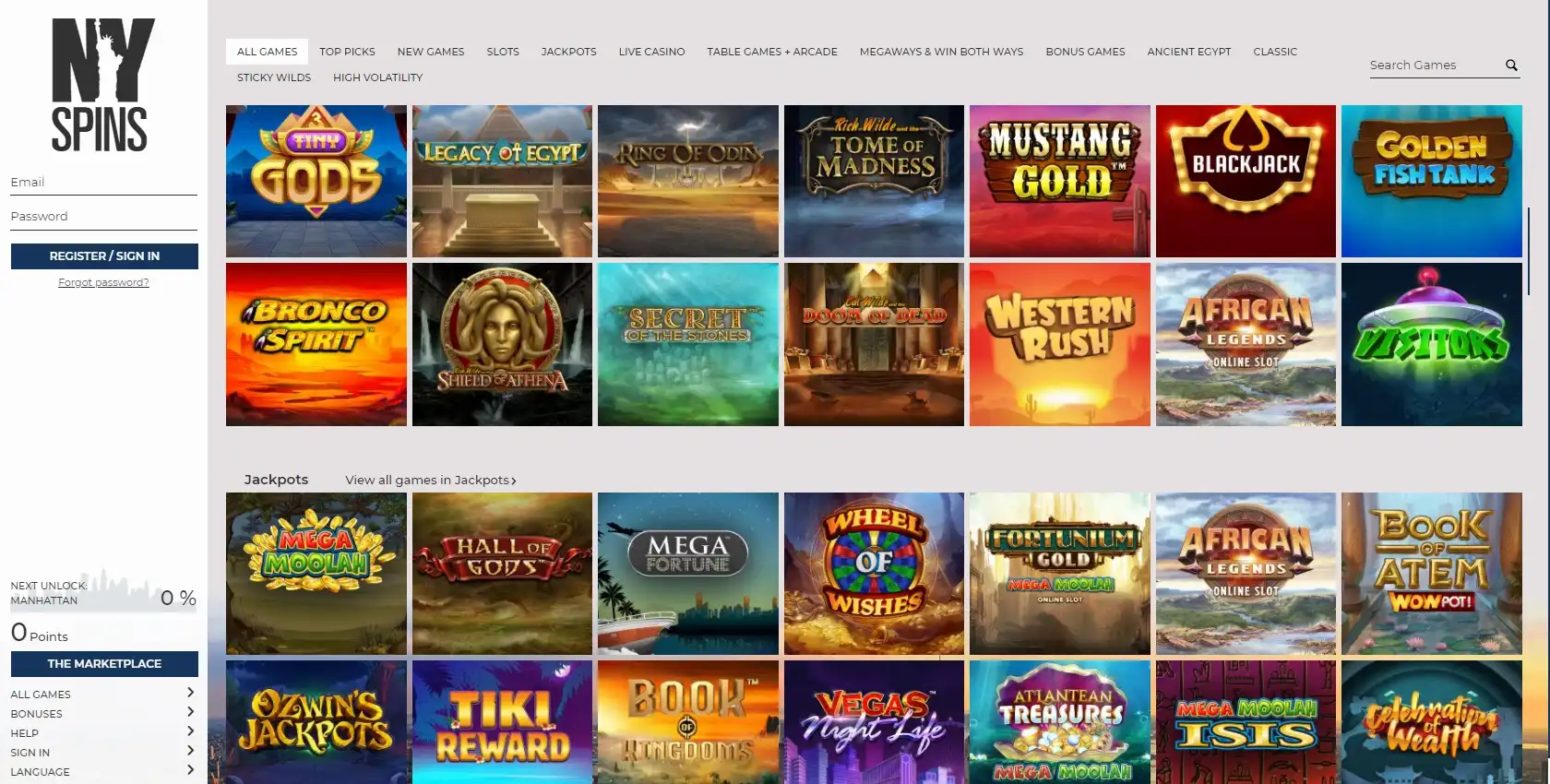
Task: Open Shield of Athena game tile
Action: (502, 344)
